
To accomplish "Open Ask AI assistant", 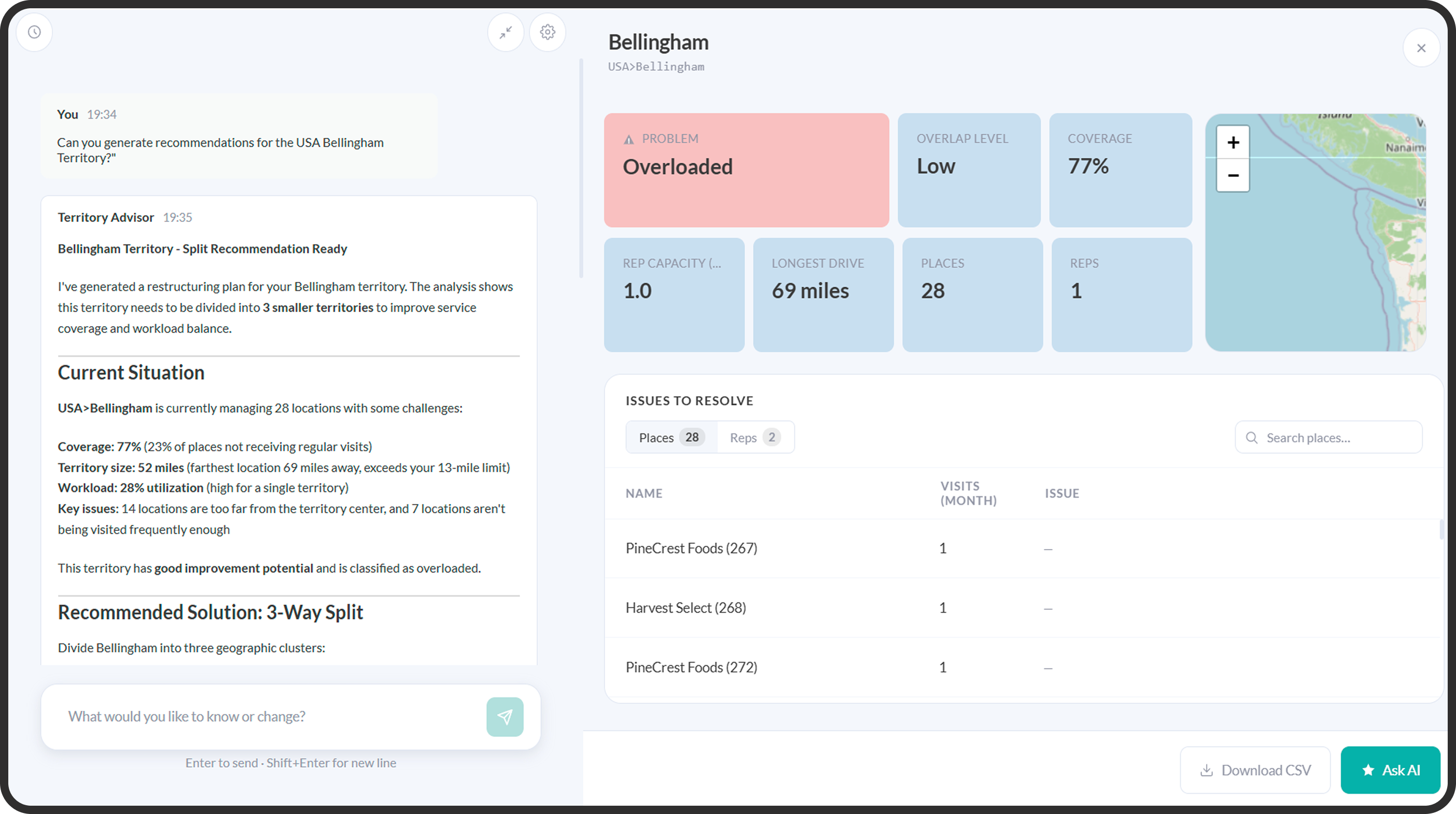I will click(1391, 770).
